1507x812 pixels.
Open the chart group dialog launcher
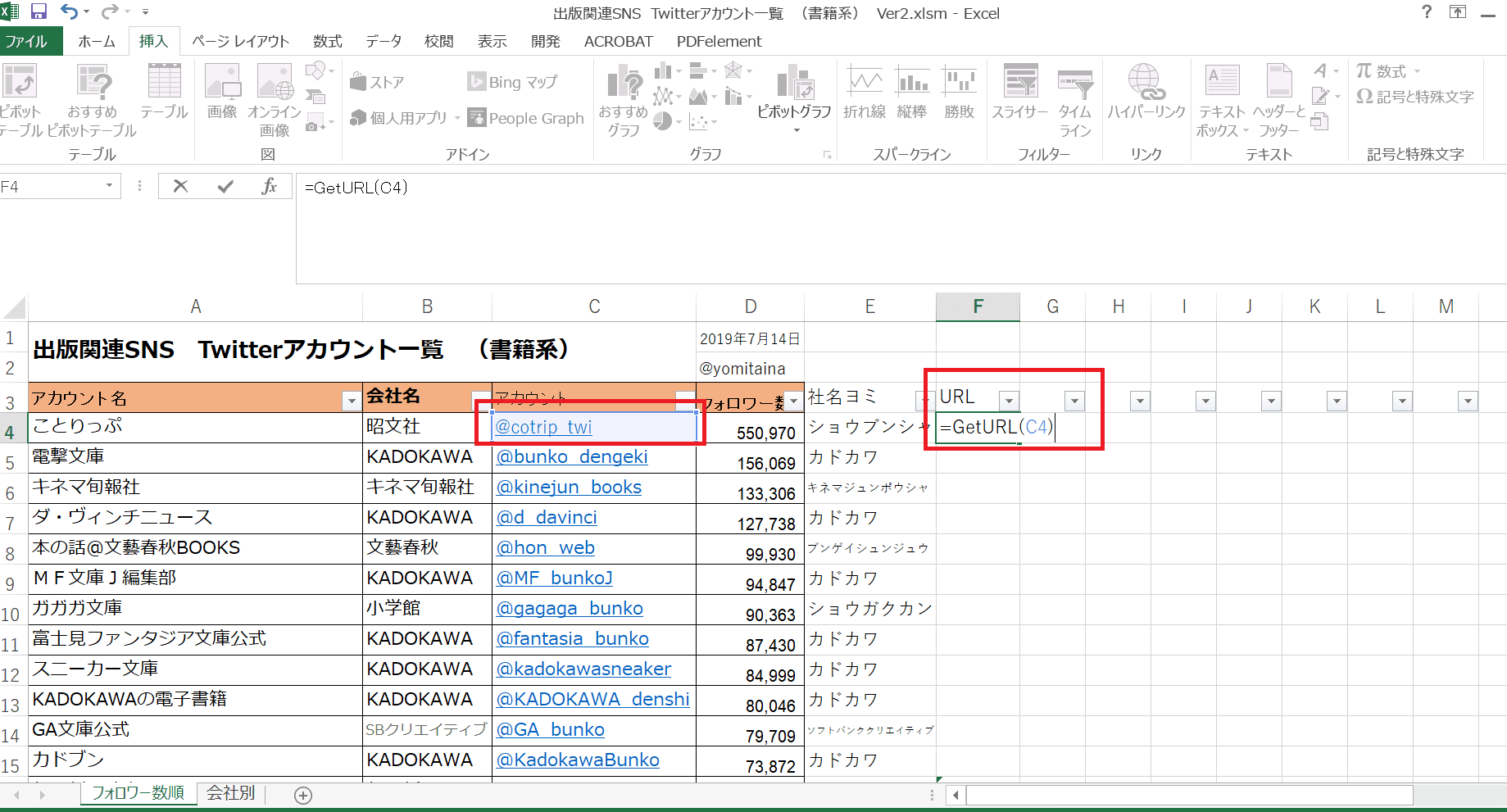pyautogui.click(x=827, y=154)
